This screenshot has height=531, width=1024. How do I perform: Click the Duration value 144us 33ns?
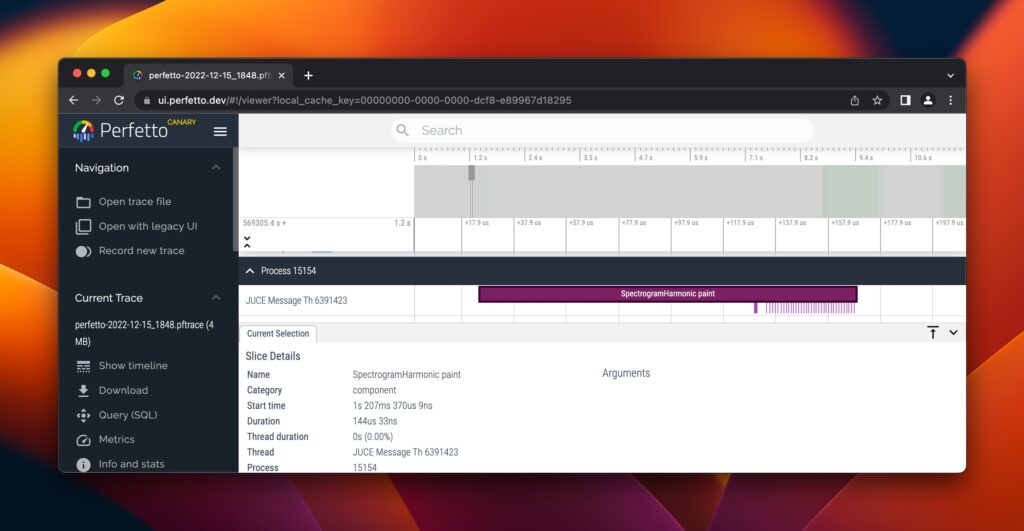pos(375,421)
